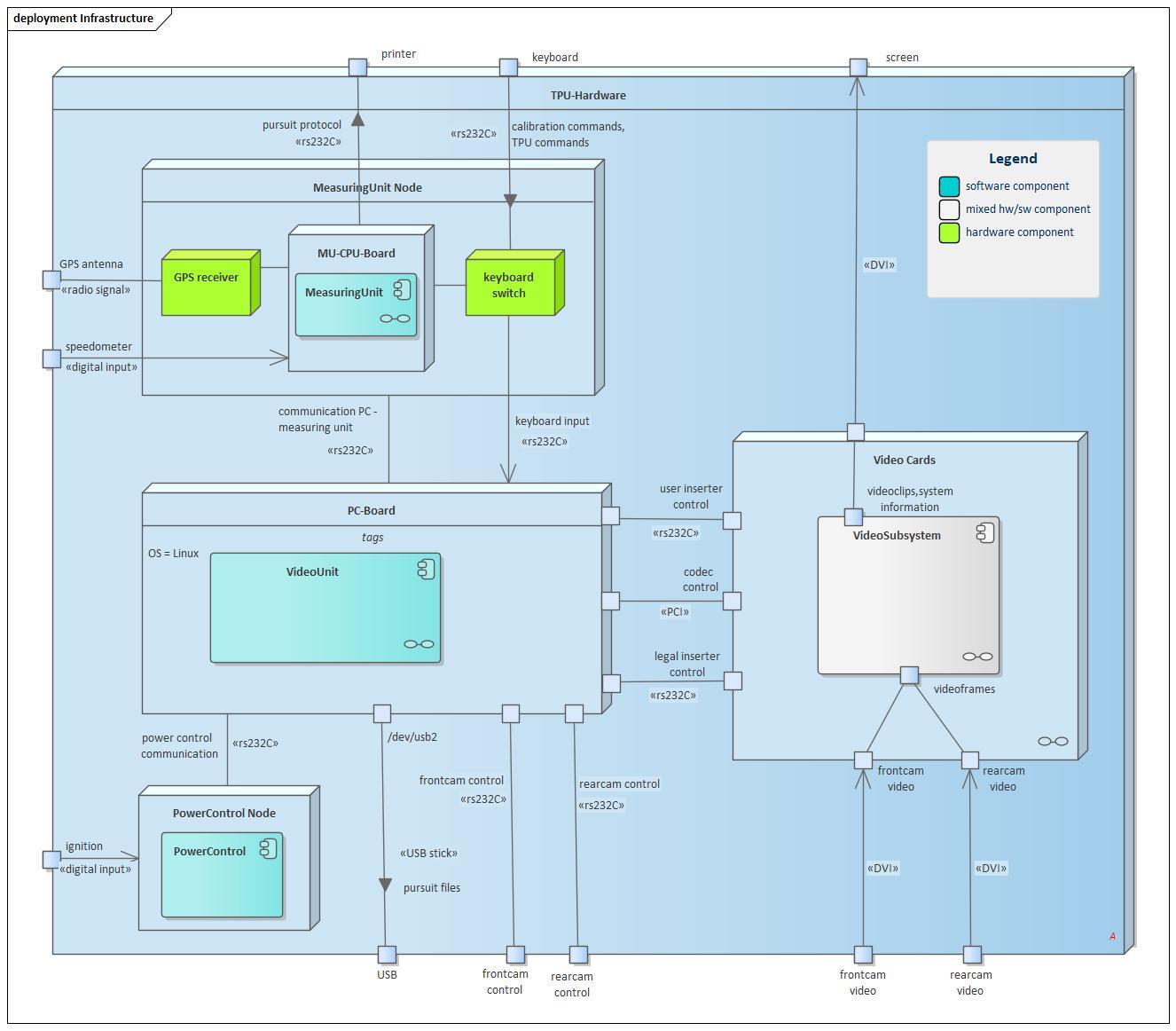Click the hardware component legend swatch
The width and height of the screenshot is (1176, 1031).
[949, 232]
